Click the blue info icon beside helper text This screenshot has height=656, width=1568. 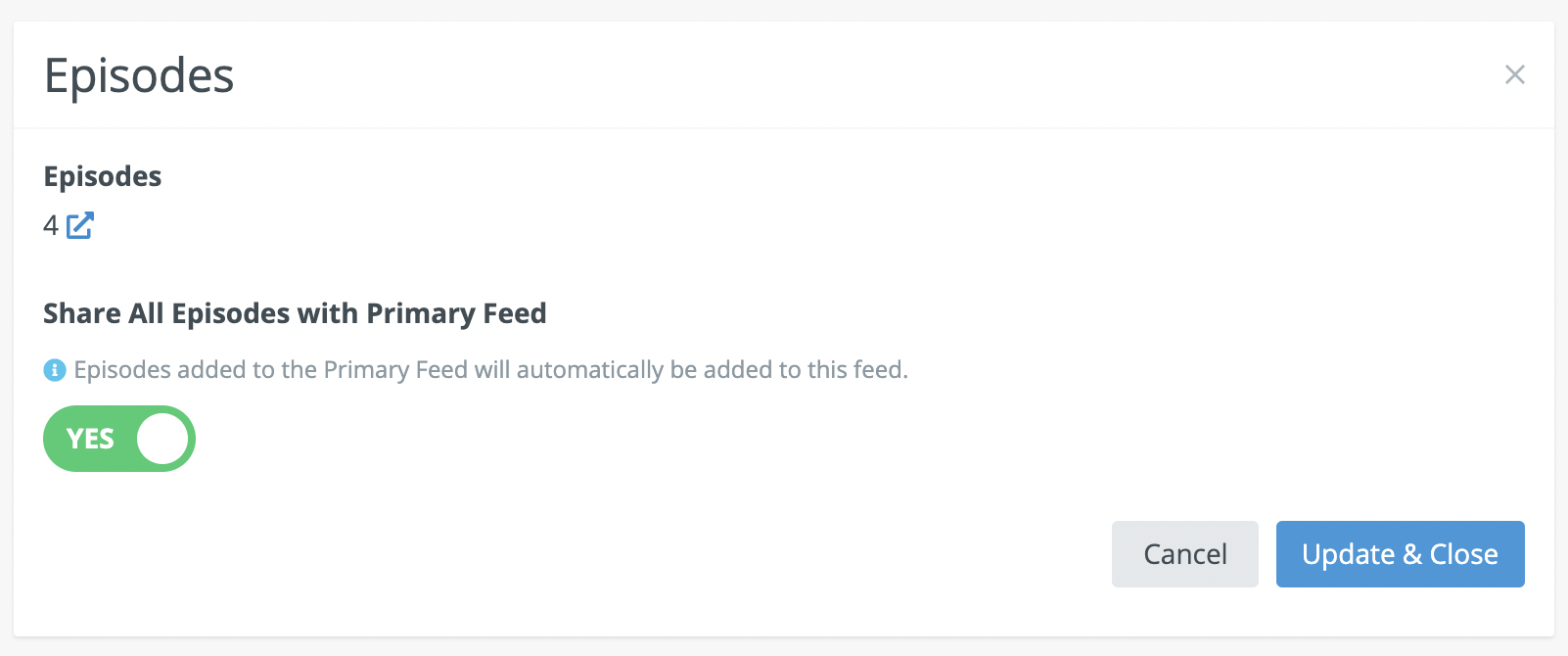coord(55,370)
